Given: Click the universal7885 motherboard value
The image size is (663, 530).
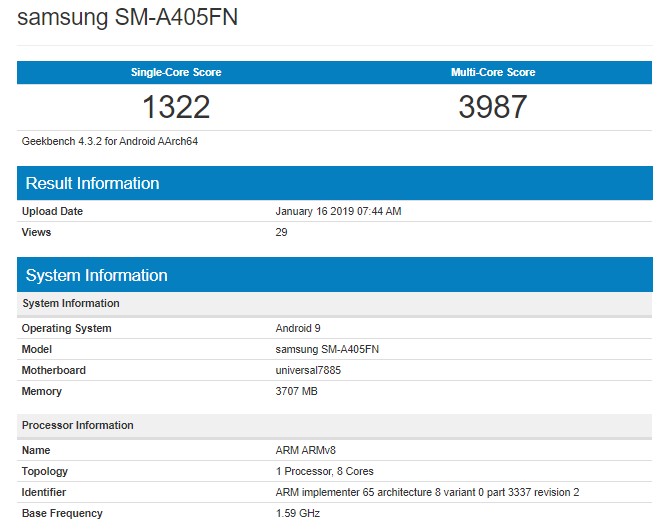Looking at the screenshot, I should coord(308,371).
